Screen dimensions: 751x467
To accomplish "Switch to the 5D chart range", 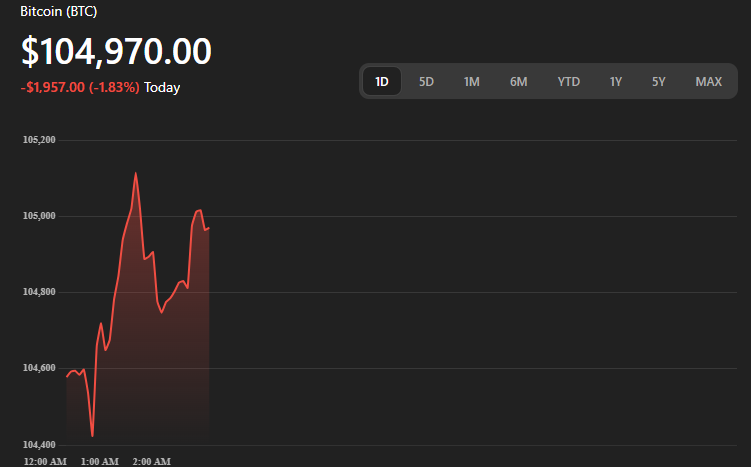I will (426, 81).
